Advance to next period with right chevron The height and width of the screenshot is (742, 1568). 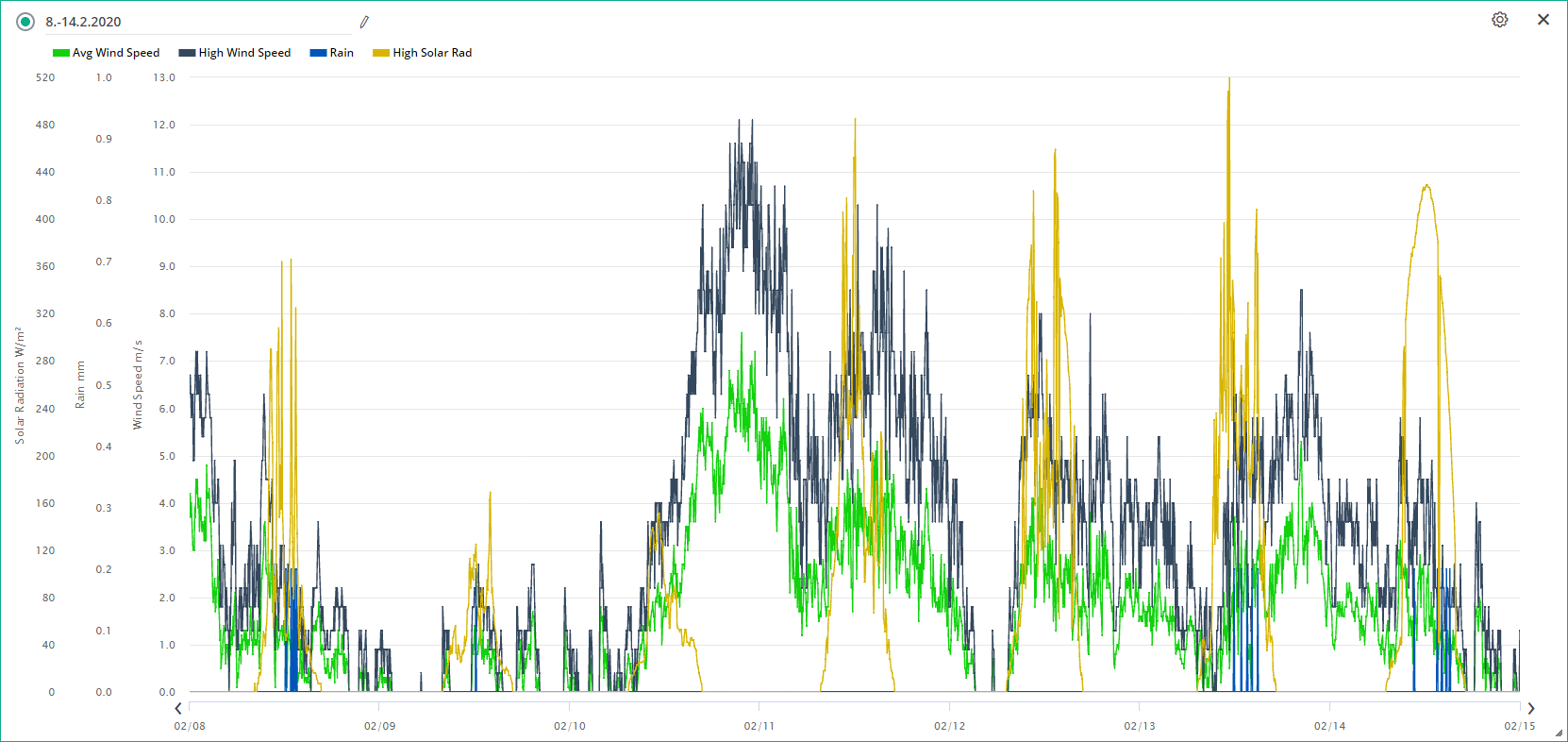pyautogui.click(x=1530, y=708)
